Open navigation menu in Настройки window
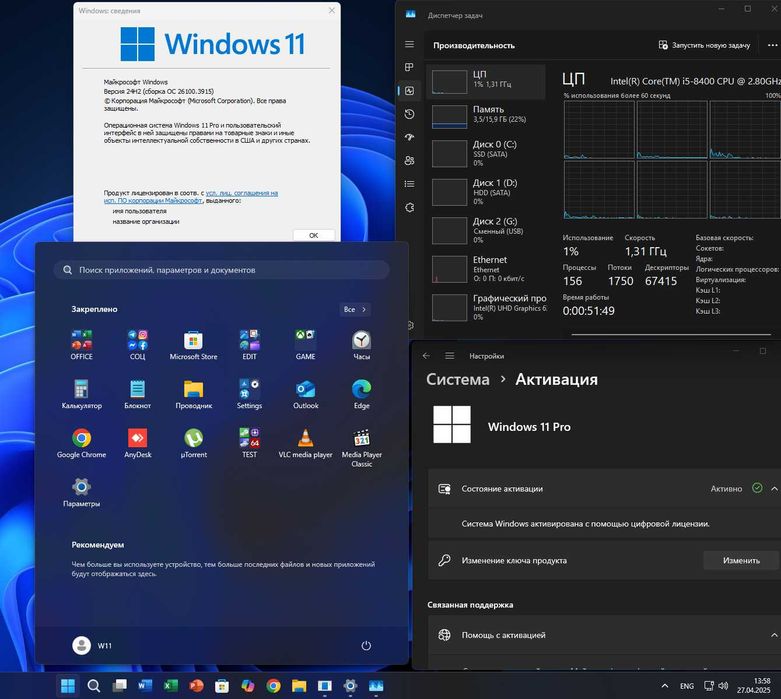Image resolution: width=781 pixels, height=699 pixels. coord(449,356)
